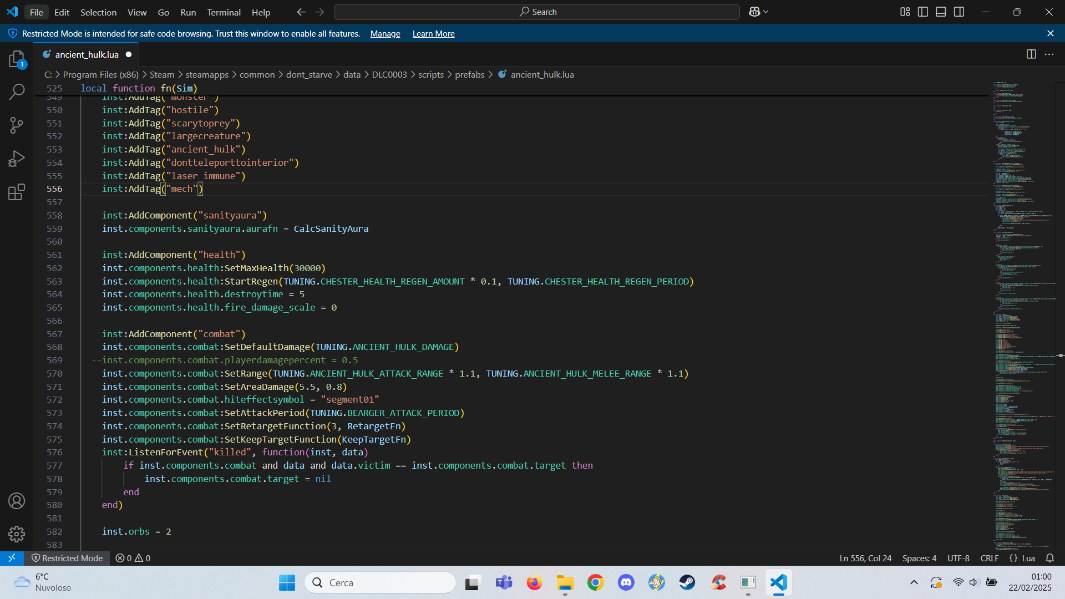Click Manage in the Restricted Mode banner

coord(385,33)
